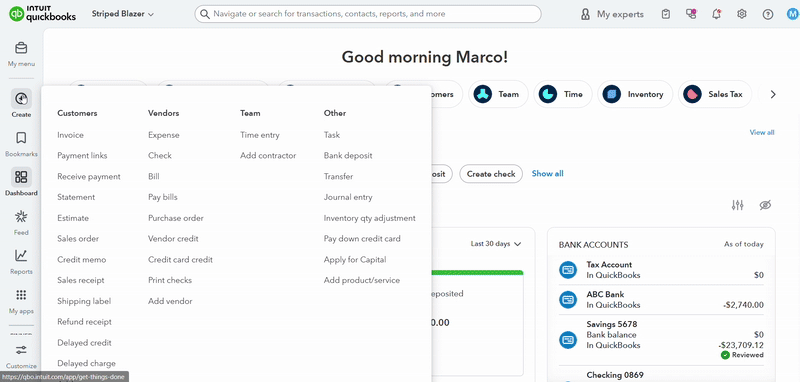Select Refund receipt menu item
Screen dimensions: 800x382
(84, 322)
